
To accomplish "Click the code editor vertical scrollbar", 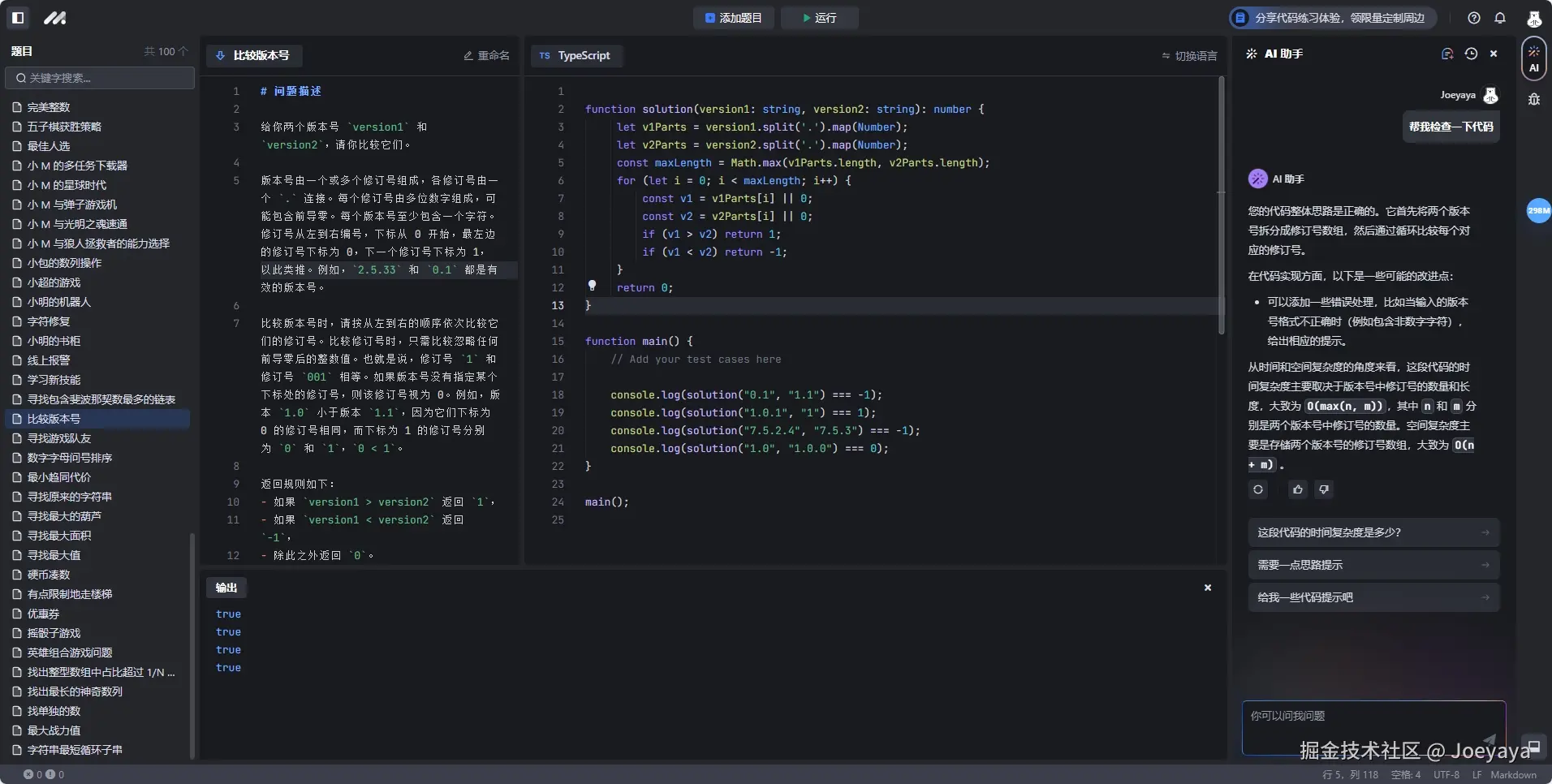I will [1221, 203].
